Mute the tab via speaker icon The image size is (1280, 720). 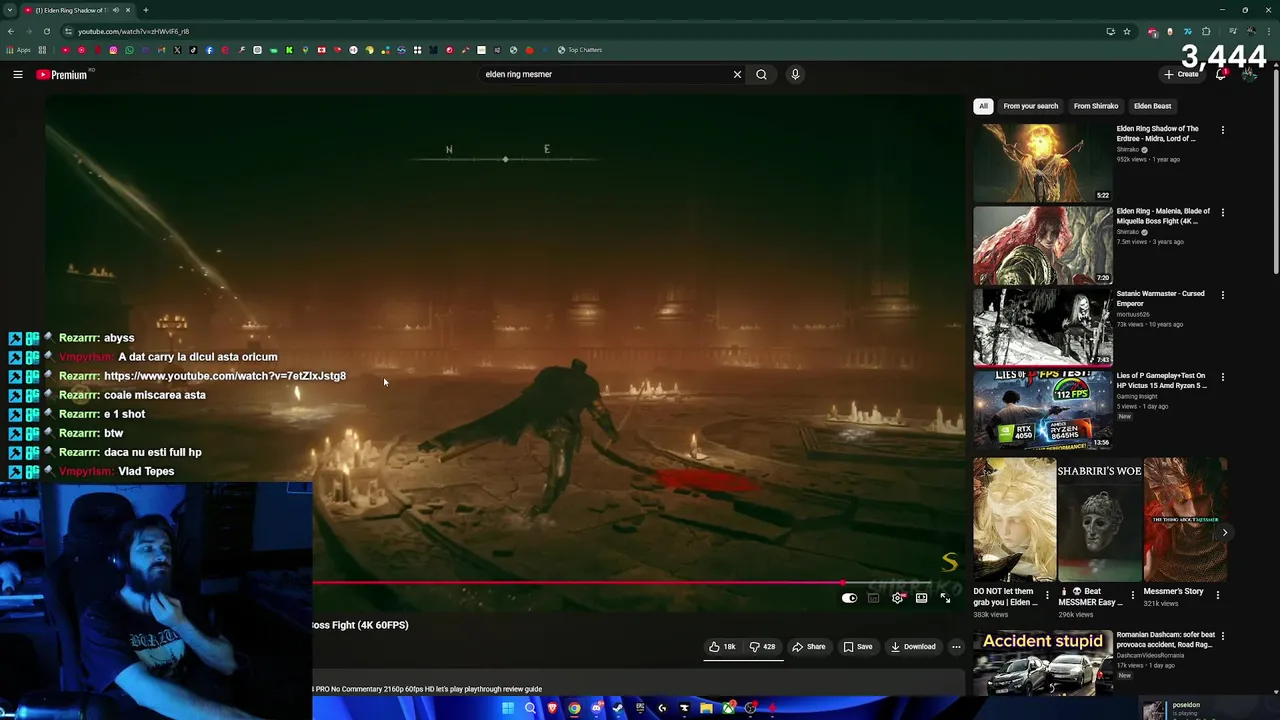click(116, 10)
